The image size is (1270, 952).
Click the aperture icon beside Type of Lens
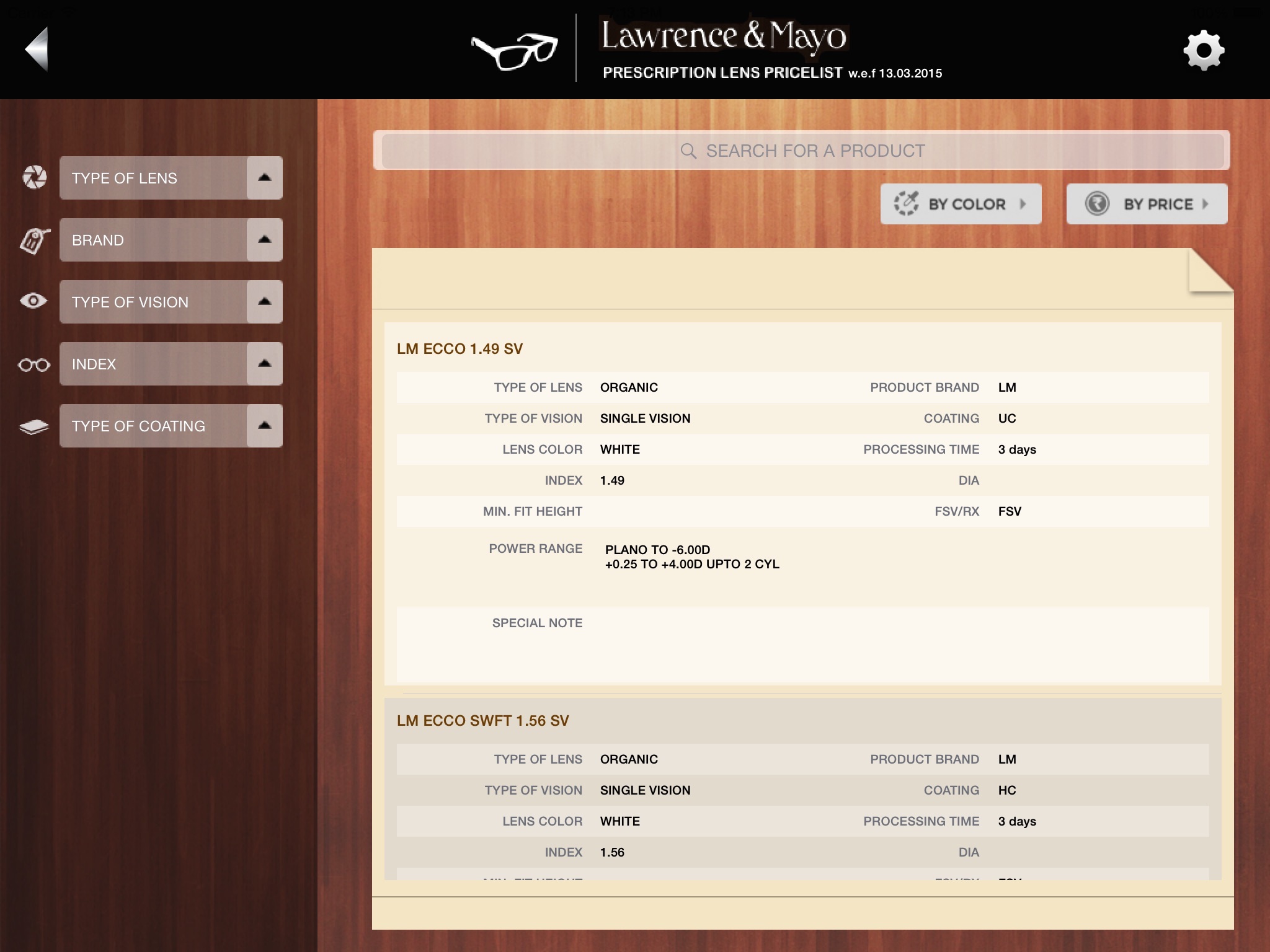click(35, 177)
